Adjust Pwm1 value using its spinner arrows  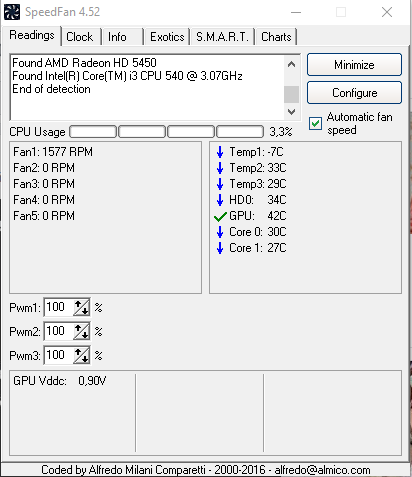82,307
